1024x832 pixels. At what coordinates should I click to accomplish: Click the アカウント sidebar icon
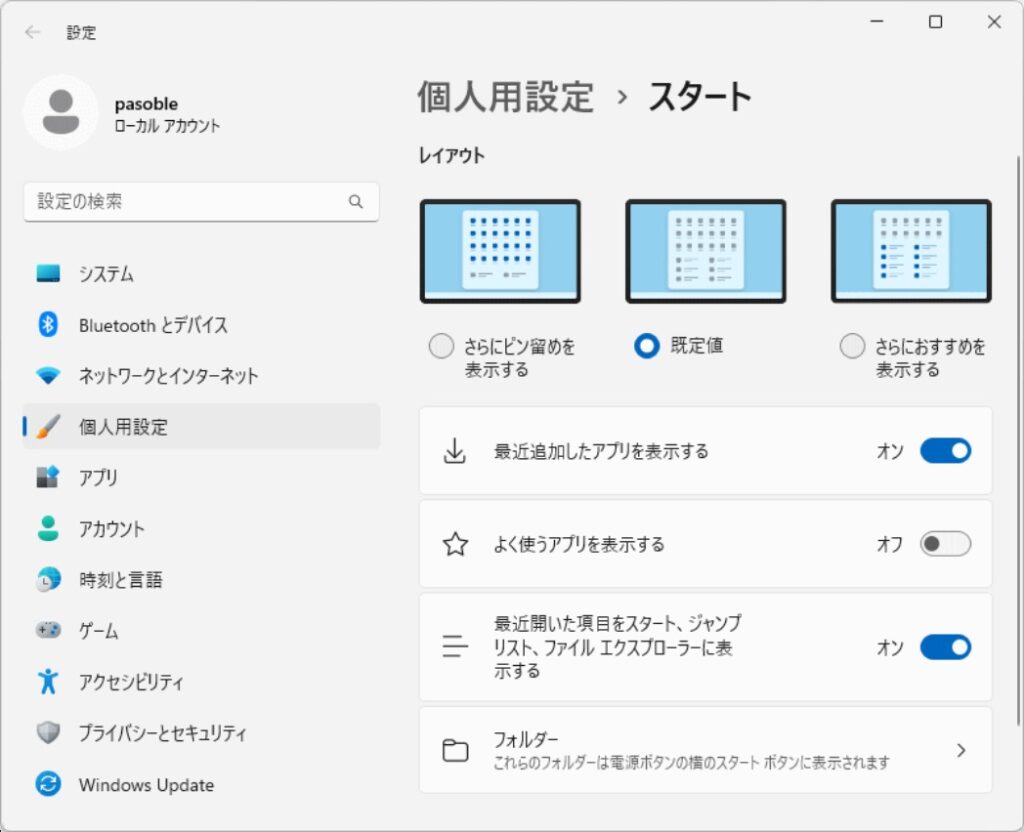point(42,529)
